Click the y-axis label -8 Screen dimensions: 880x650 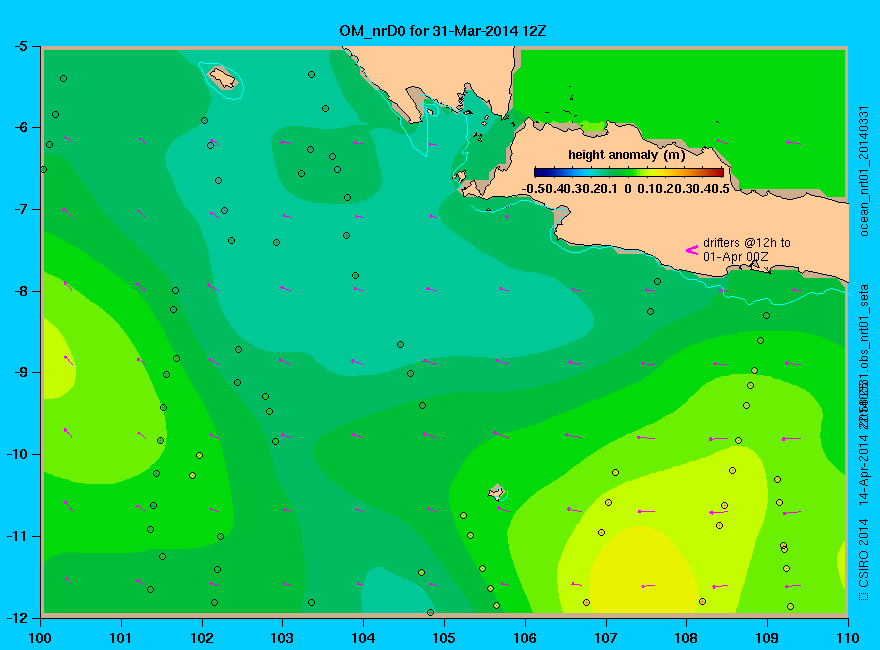20,291
